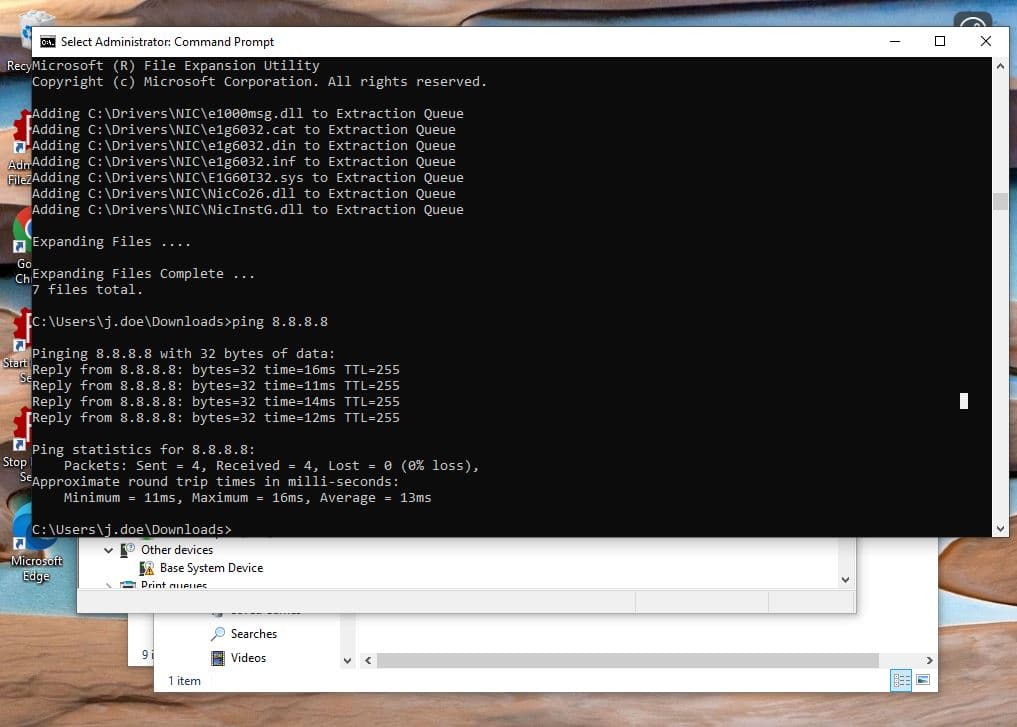Maximize the Command Prompt window
Screen dimensions: 1017x727
[x=939, y=41]
